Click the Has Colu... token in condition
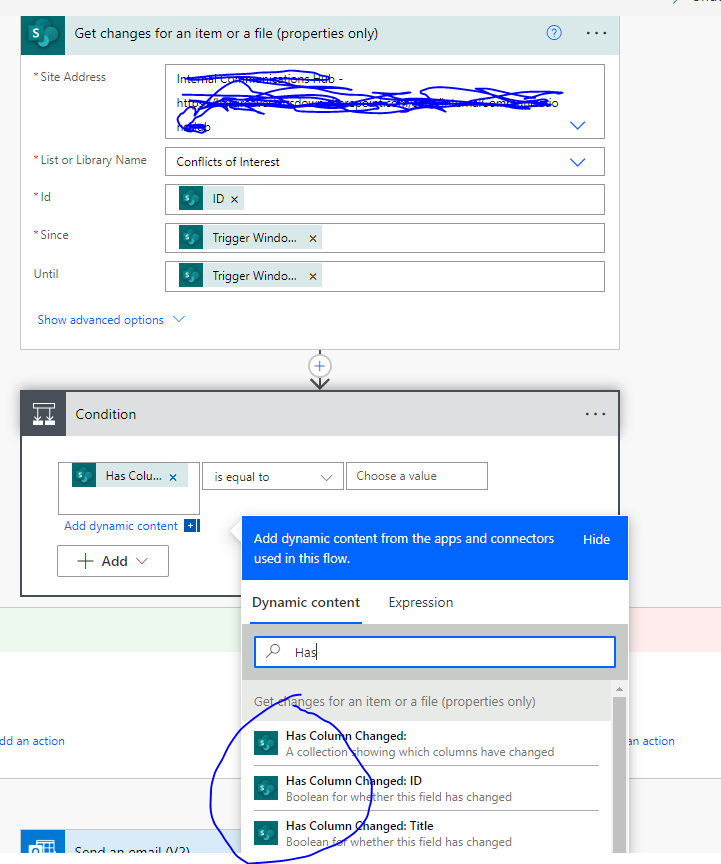Screen dimensions: 721x864 point(130,476)
